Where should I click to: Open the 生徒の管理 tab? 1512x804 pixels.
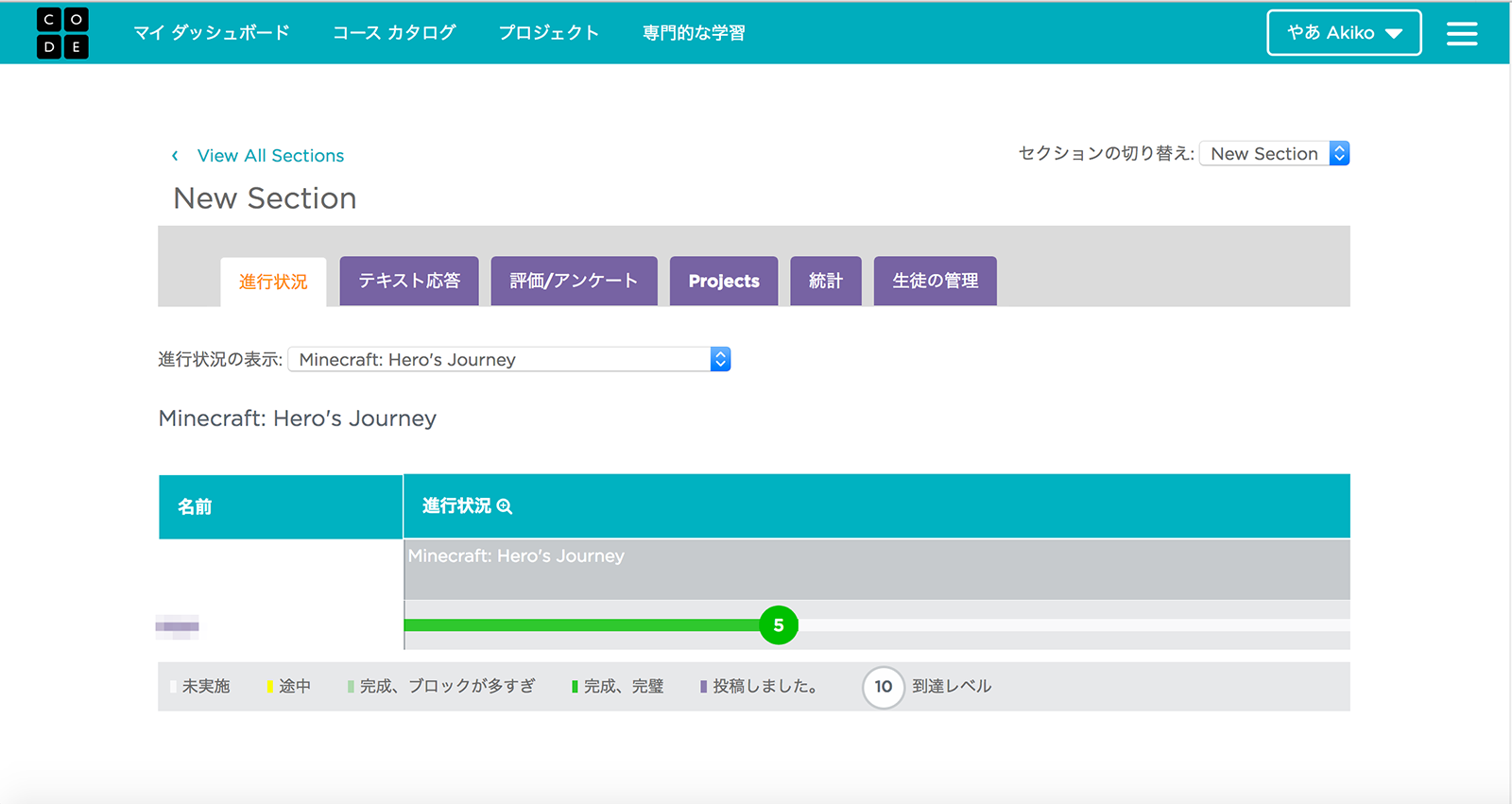(936, 281)
